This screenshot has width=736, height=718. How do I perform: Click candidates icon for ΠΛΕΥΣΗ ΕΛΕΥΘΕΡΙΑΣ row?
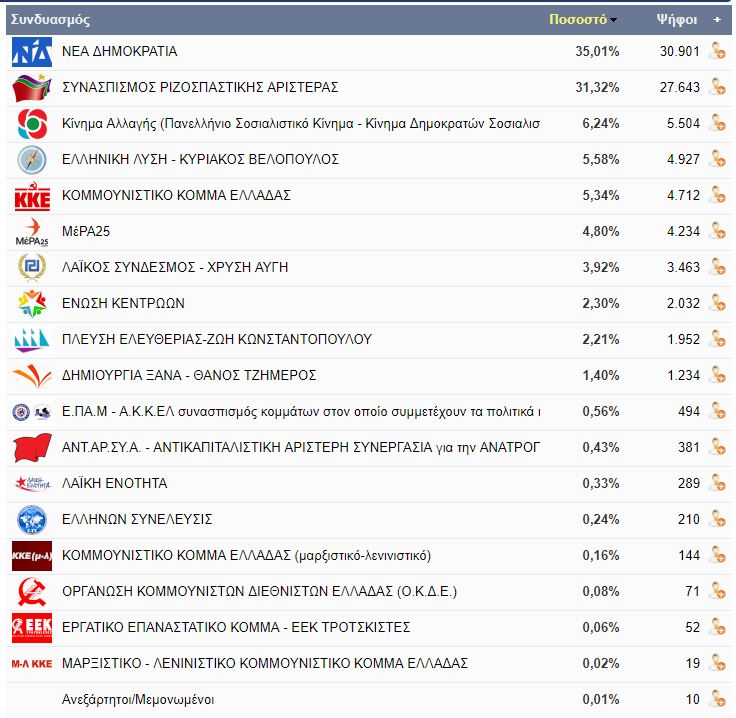(x=717, y=339)
